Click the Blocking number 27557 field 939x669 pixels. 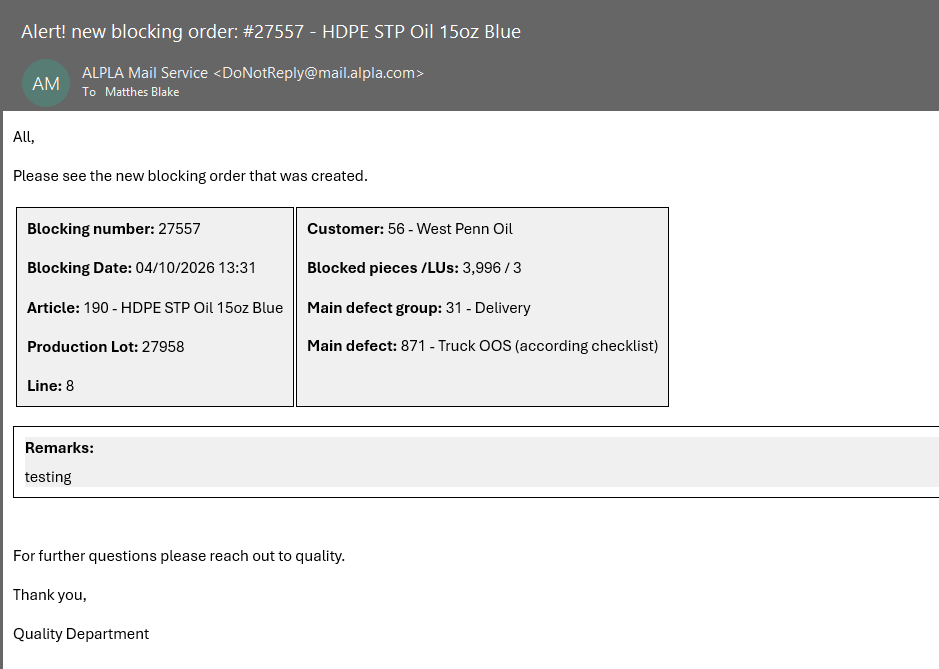click(x=114, y=229)
